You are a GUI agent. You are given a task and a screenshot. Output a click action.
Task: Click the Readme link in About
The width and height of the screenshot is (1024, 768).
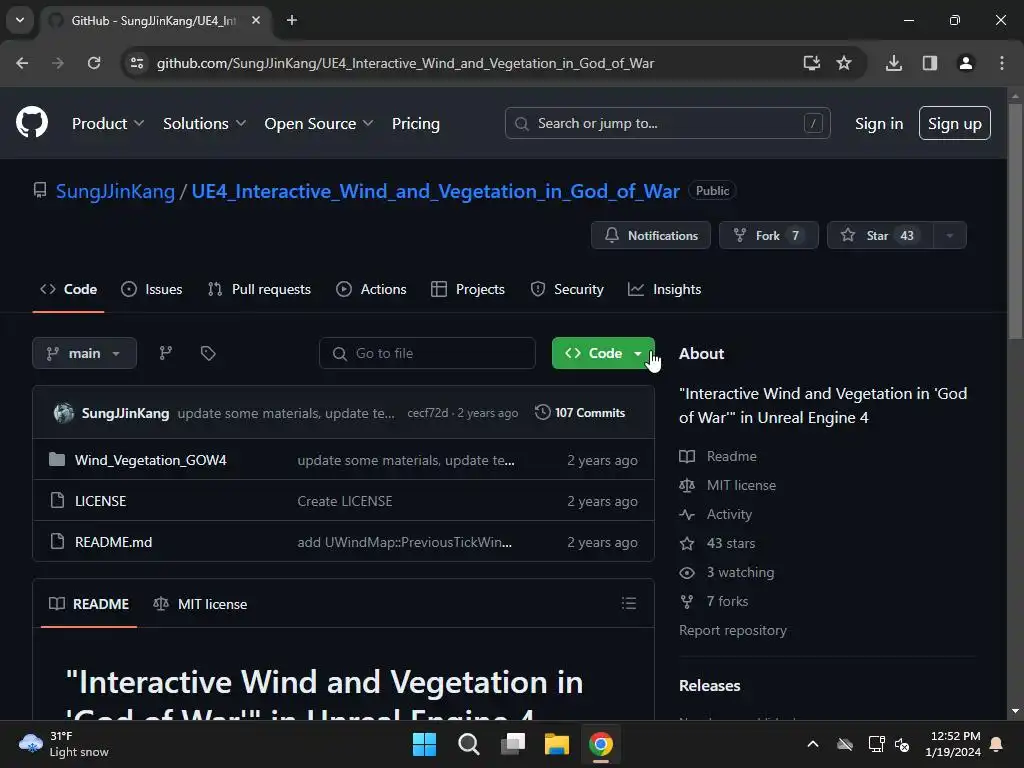pyautogui.click(x=731, y=456)
